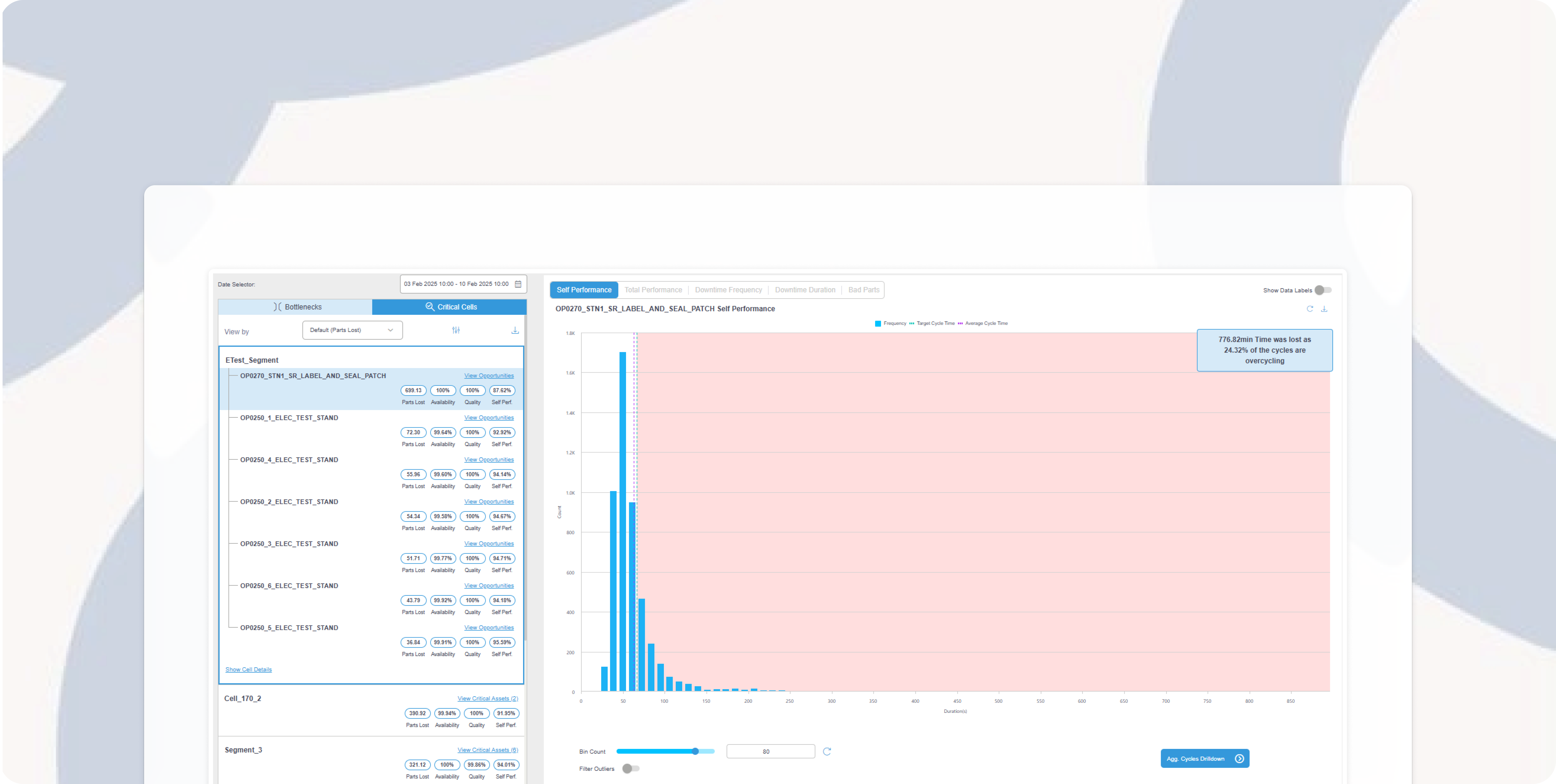This screenshot has width=1556, height=784.
Task: Click the tallest histogram bar near 50 seconds
Action: [x=623, y=522]
